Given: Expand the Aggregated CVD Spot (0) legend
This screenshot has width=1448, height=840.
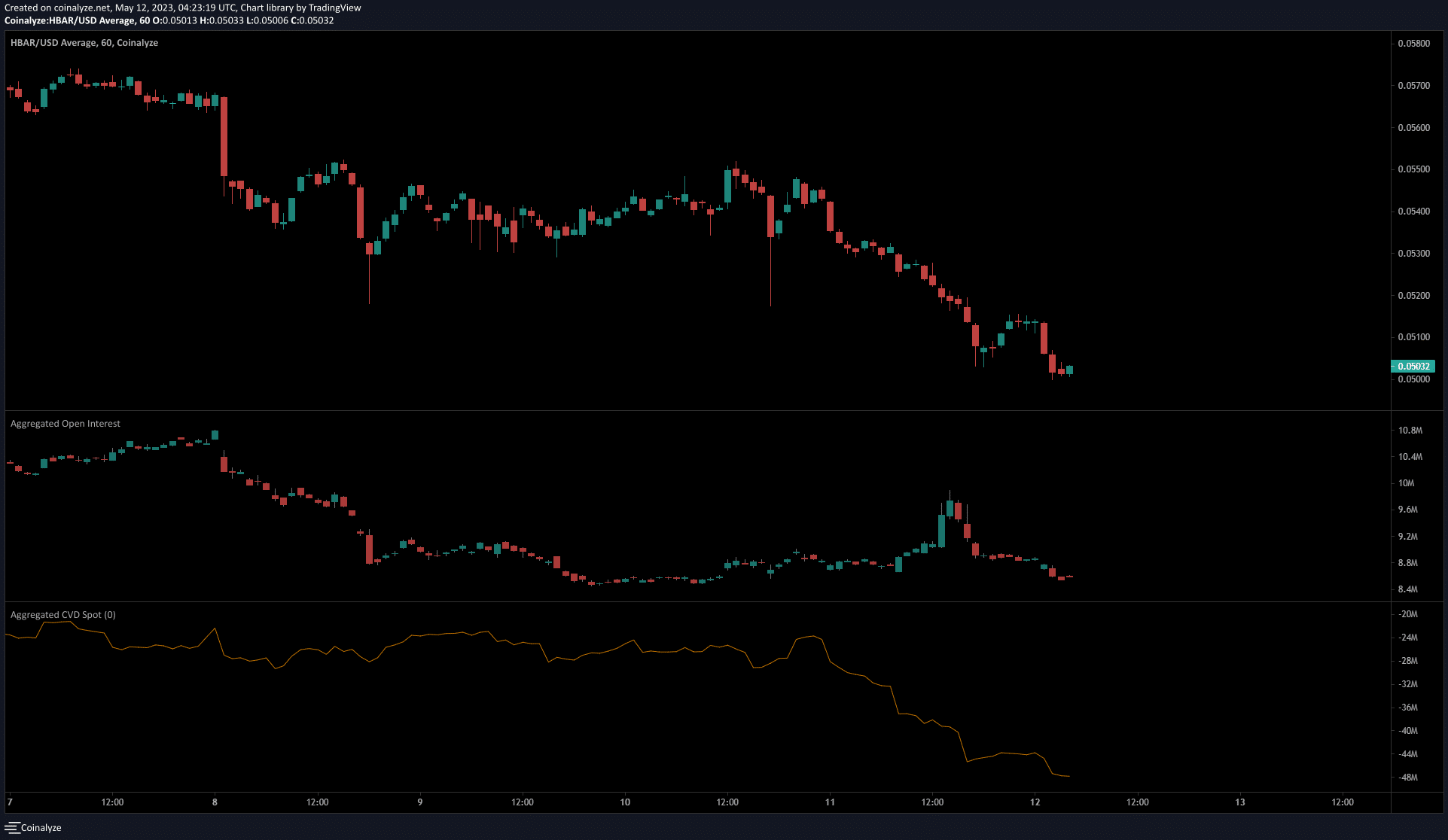Looking at the screenshot, I should coord(63,615).
